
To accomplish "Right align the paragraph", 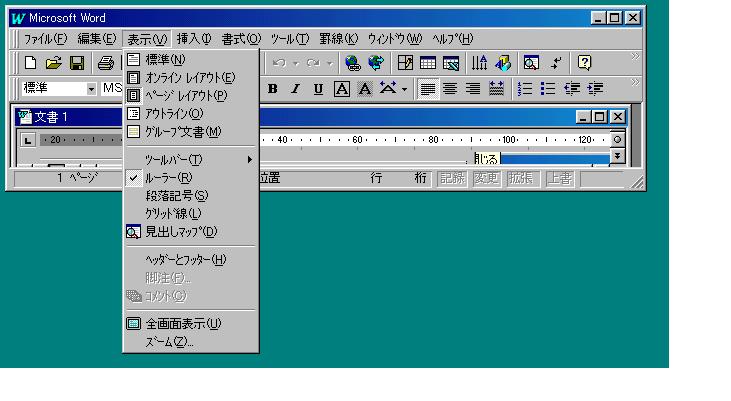I will 473,89.
